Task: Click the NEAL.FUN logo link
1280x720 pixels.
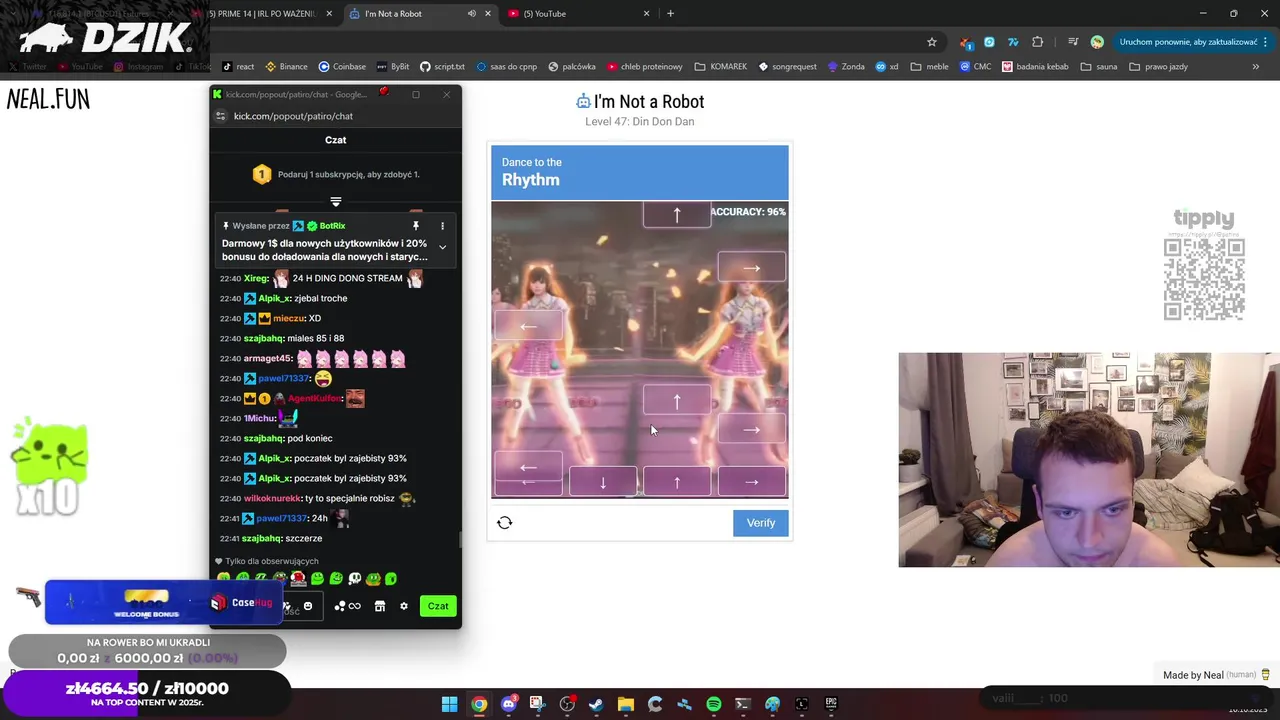Action: click(x=48, y=99)
